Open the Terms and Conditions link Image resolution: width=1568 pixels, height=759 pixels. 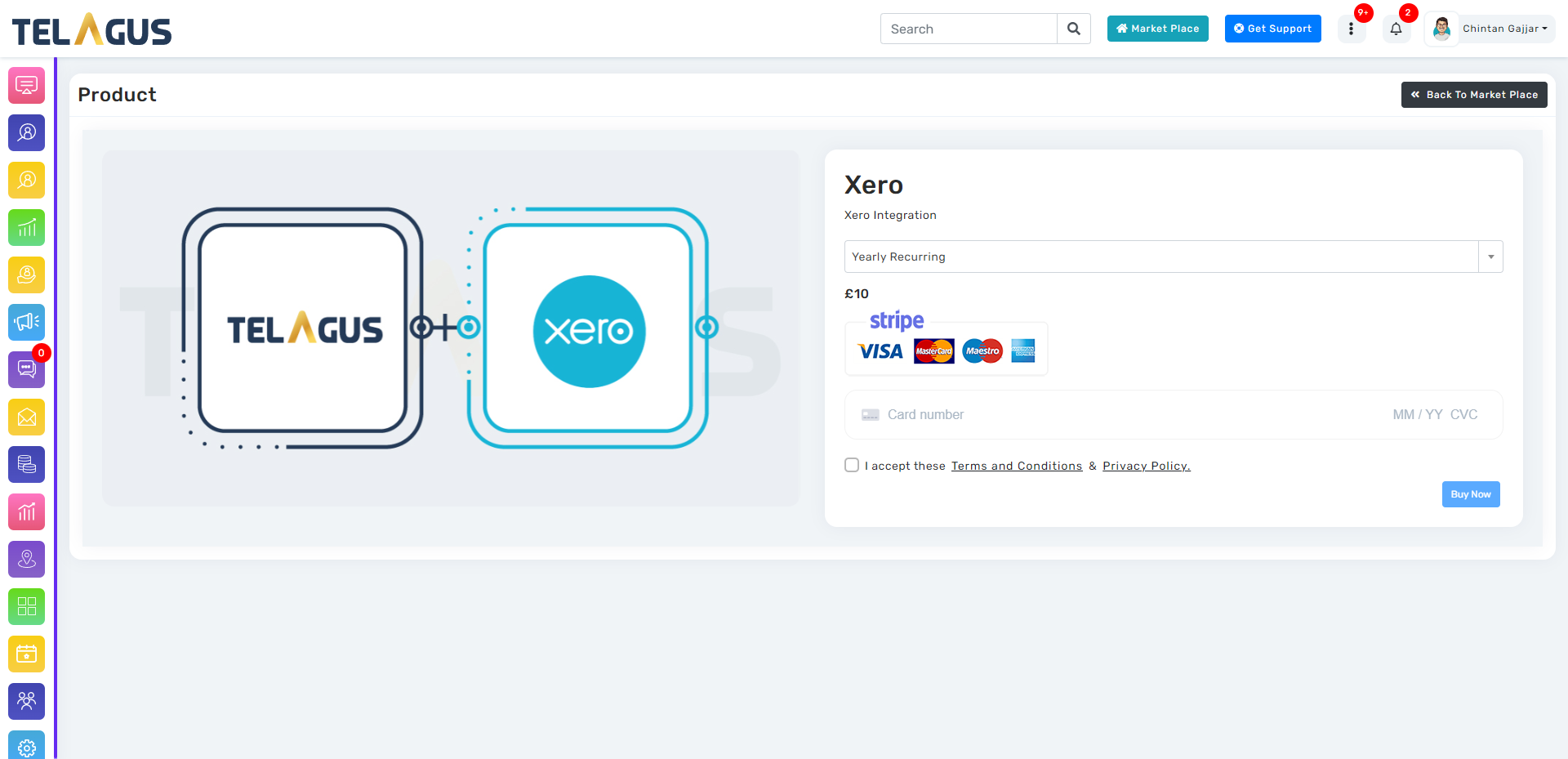1017,466
